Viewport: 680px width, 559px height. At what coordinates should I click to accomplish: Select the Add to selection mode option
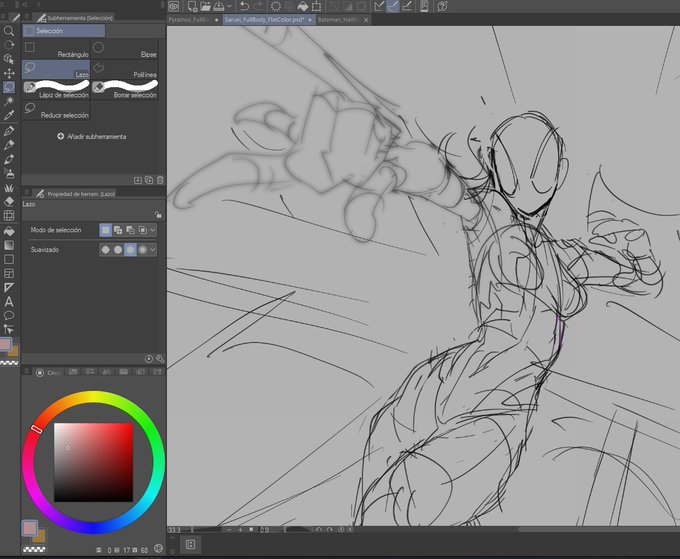click(x=118, y=230)
